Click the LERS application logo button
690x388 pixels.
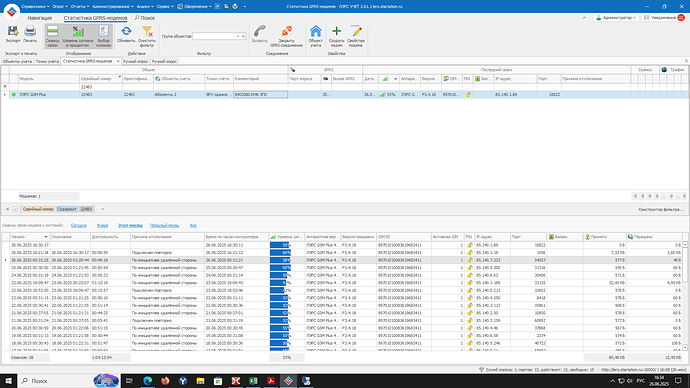[11, 11]
